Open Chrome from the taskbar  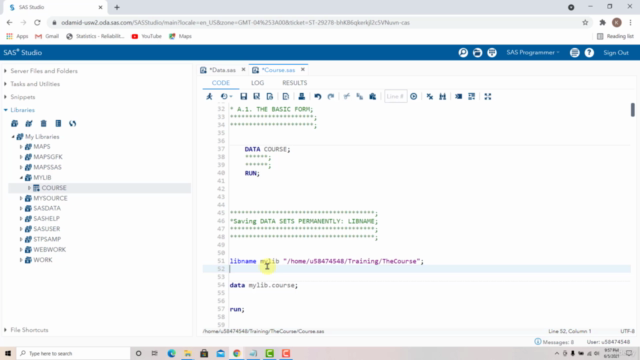coord(237,353)
